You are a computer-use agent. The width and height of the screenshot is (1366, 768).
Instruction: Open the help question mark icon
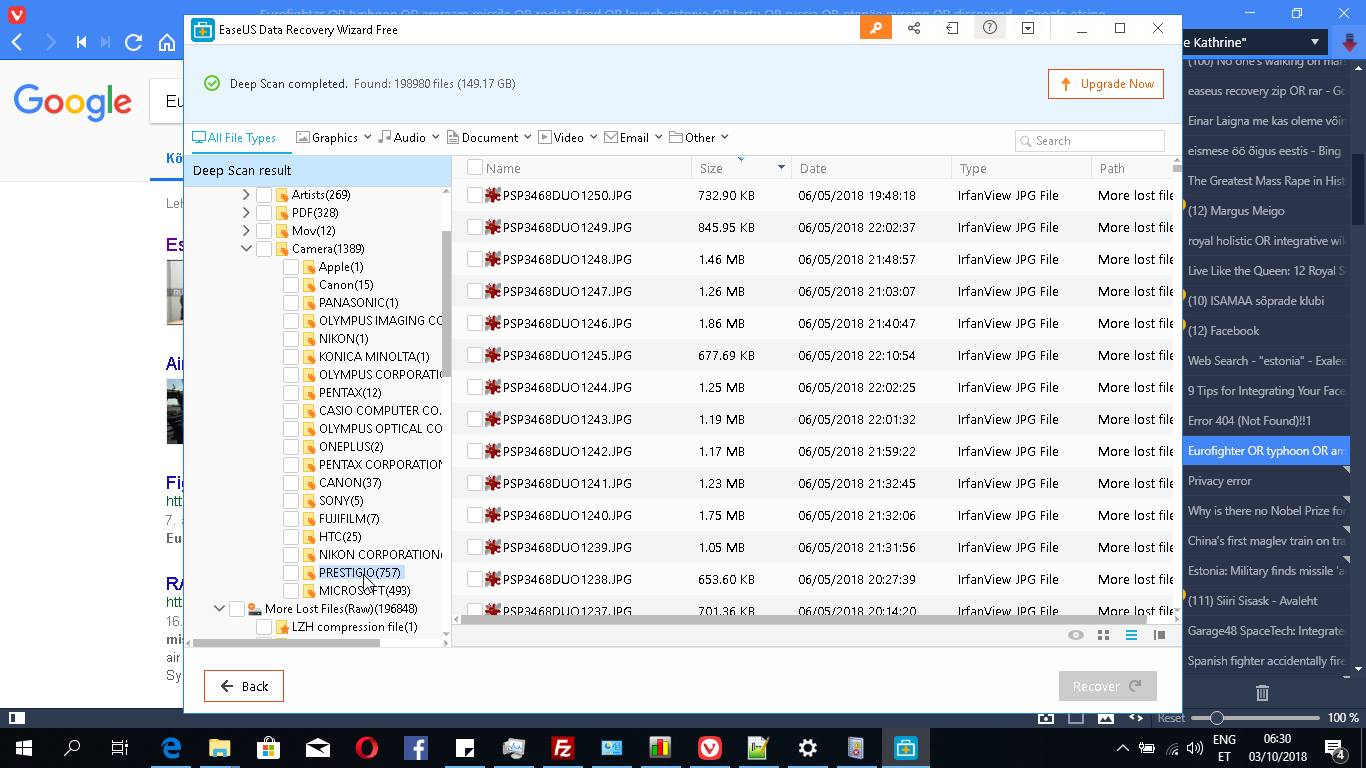pos(989,28)
